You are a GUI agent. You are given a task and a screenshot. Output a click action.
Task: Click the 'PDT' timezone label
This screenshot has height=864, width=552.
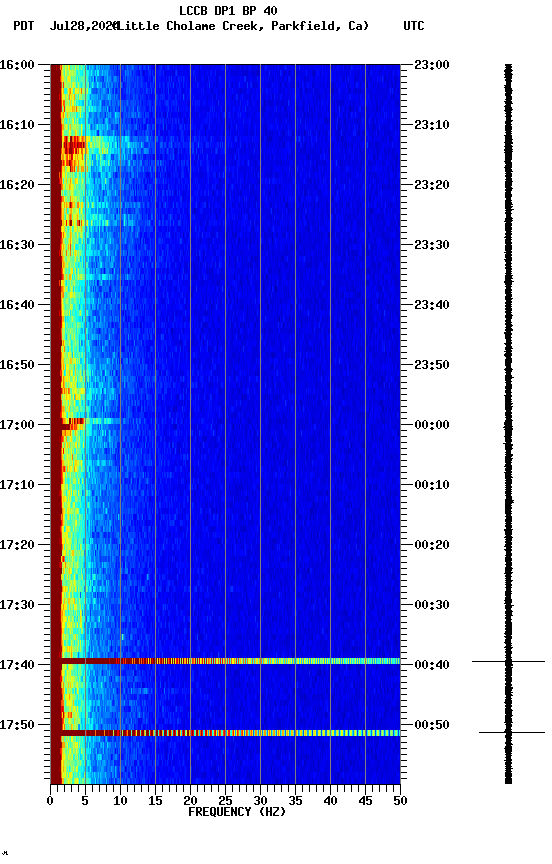click(x=24, y=26)
